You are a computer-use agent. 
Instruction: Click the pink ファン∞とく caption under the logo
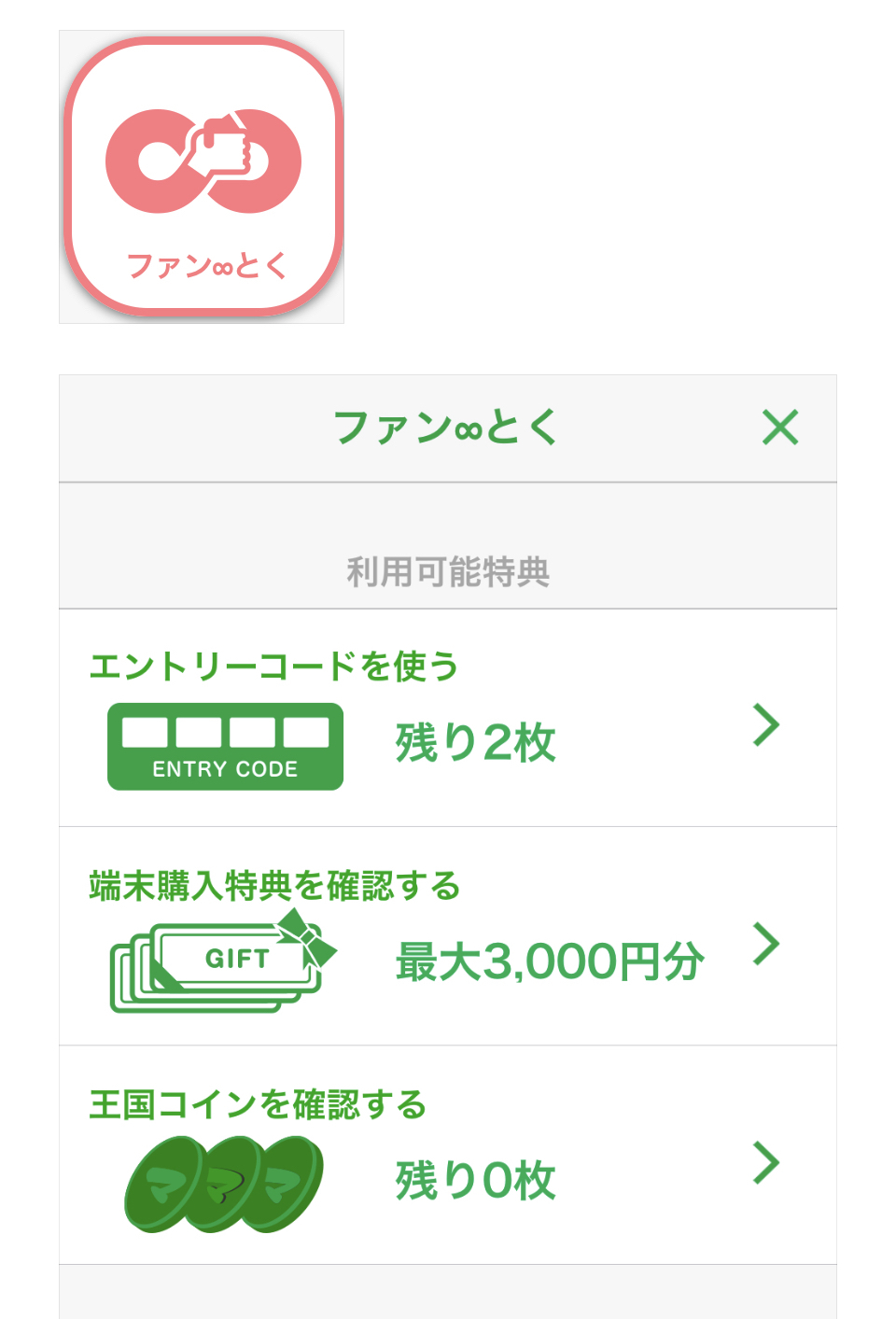click(x=206, y=266)
